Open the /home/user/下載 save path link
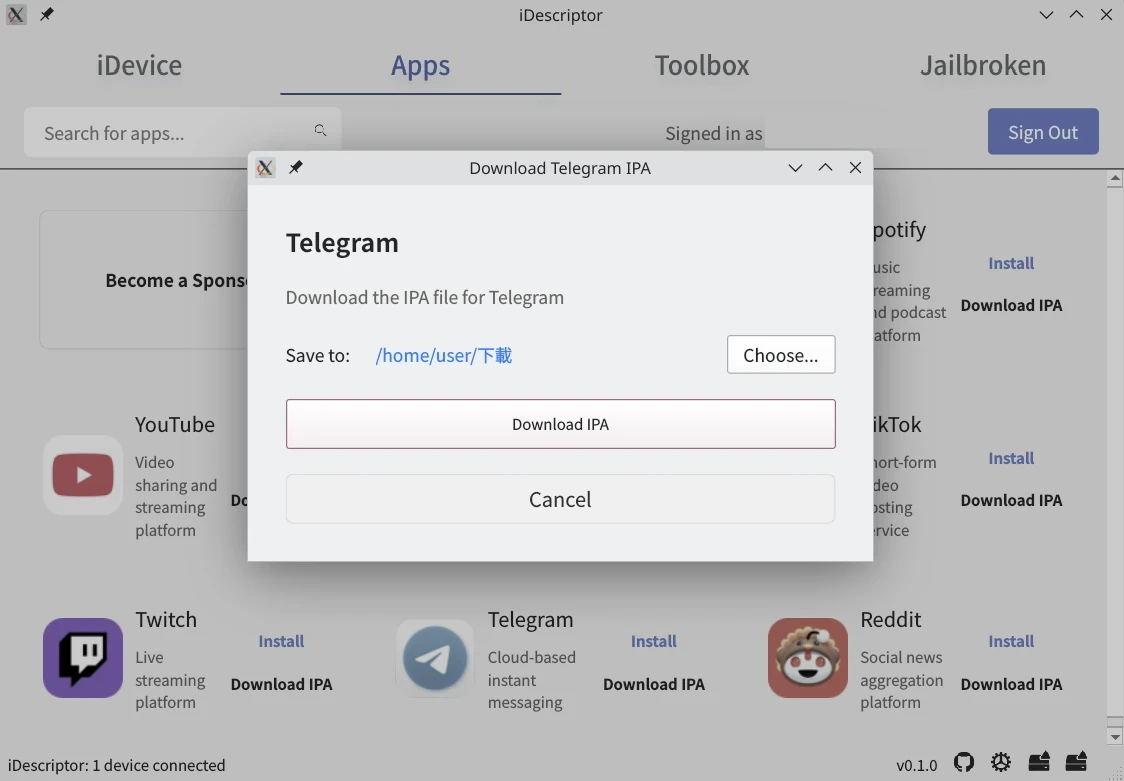 (x=444, y=355)
